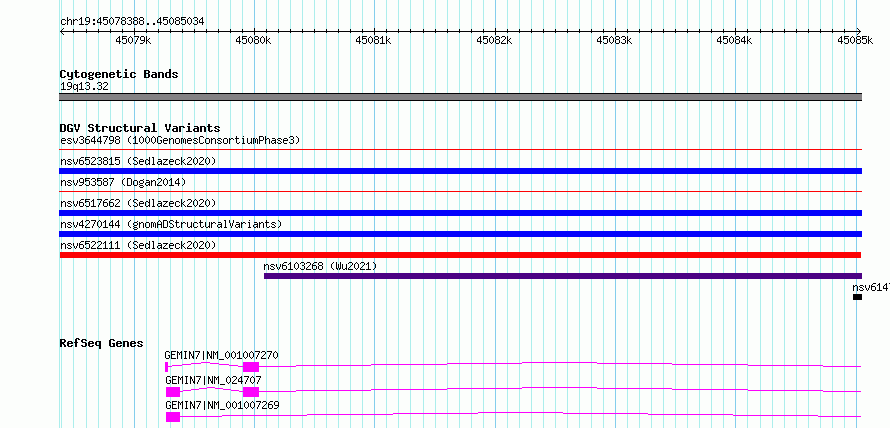Click the second exon box of NM_024707
This screenshot has width=890, height=428.
pyautogui.click(x=251, y=392)
